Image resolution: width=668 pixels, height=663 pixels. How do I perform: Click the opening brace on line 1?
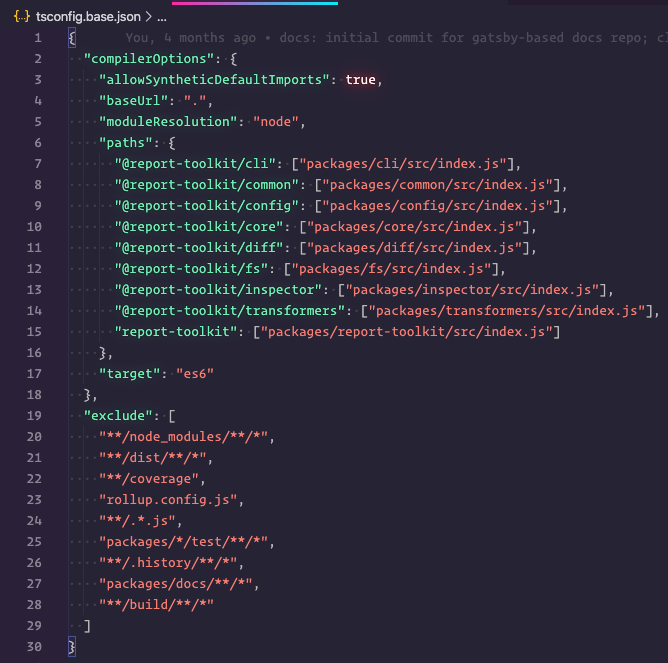pyautogui.click(x=72, y=38)
